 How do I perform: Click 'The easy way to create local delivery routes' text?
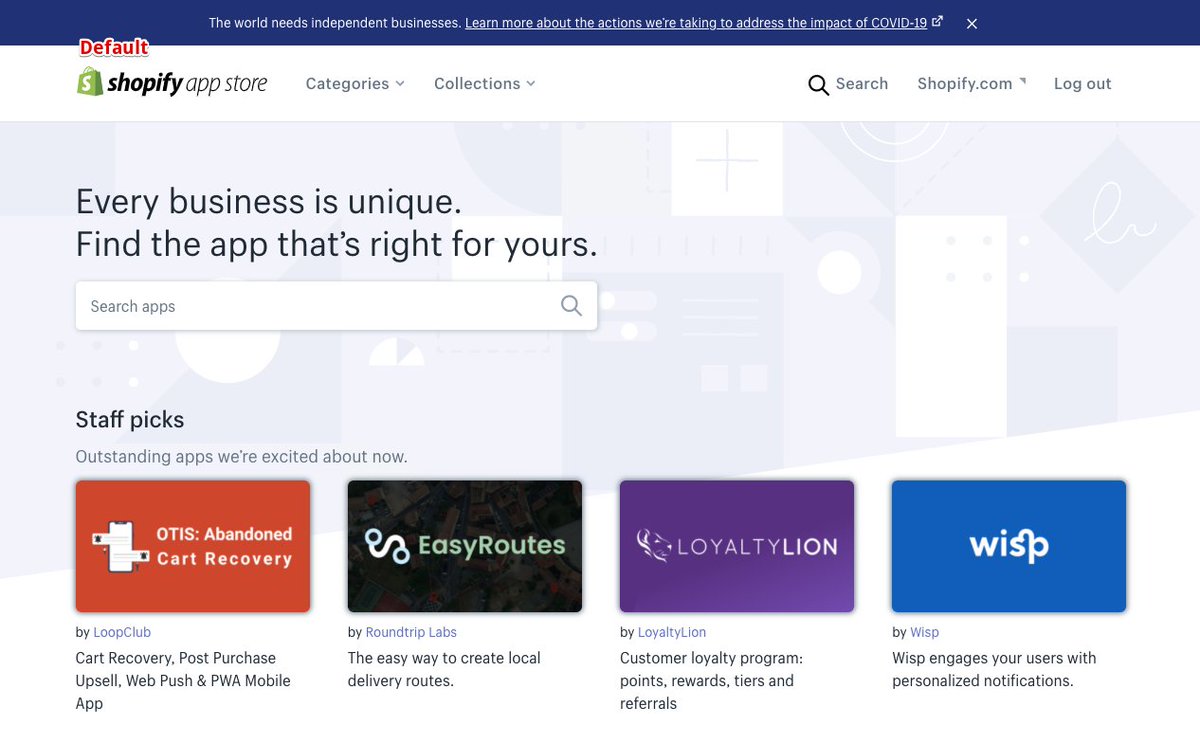(x=444, y=669)
